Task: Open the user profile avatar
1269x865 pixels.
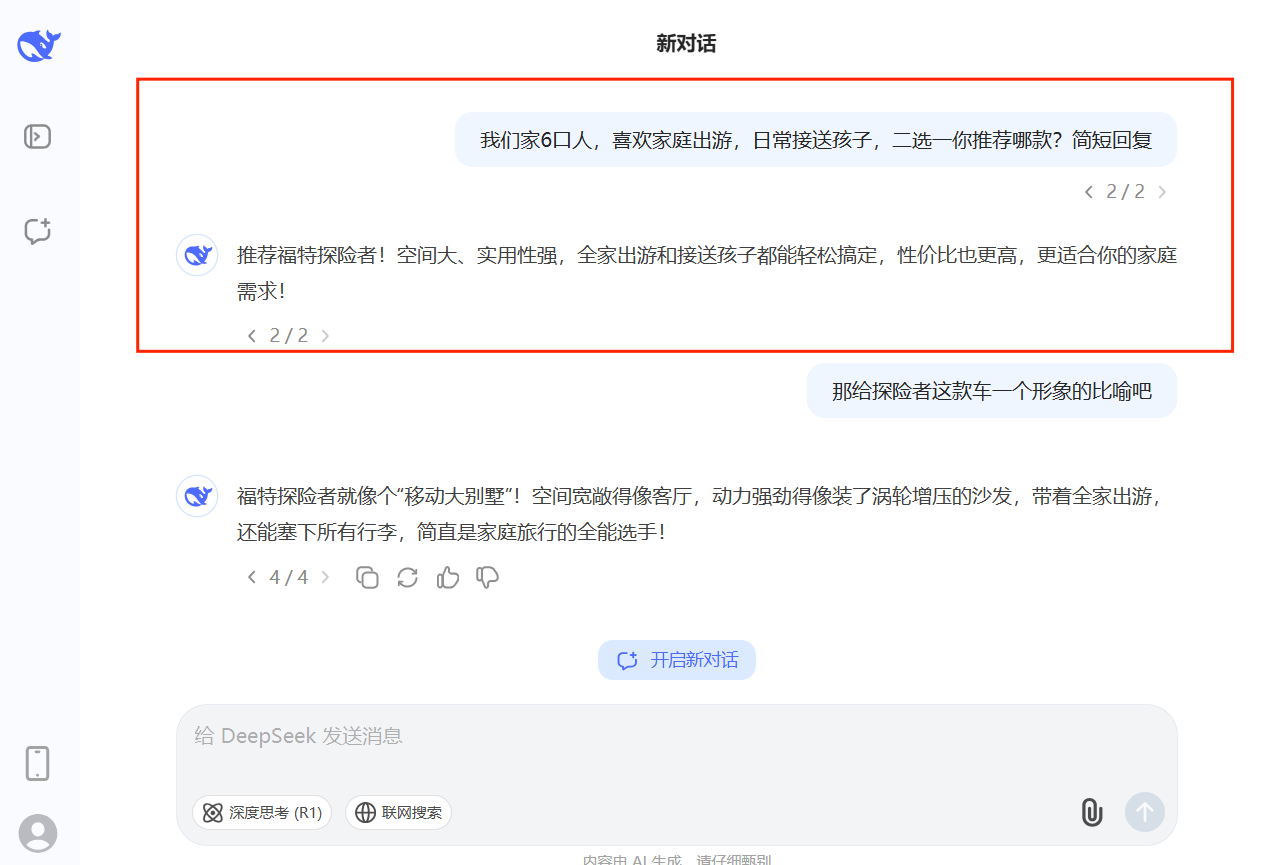Action: pos(38,833)
